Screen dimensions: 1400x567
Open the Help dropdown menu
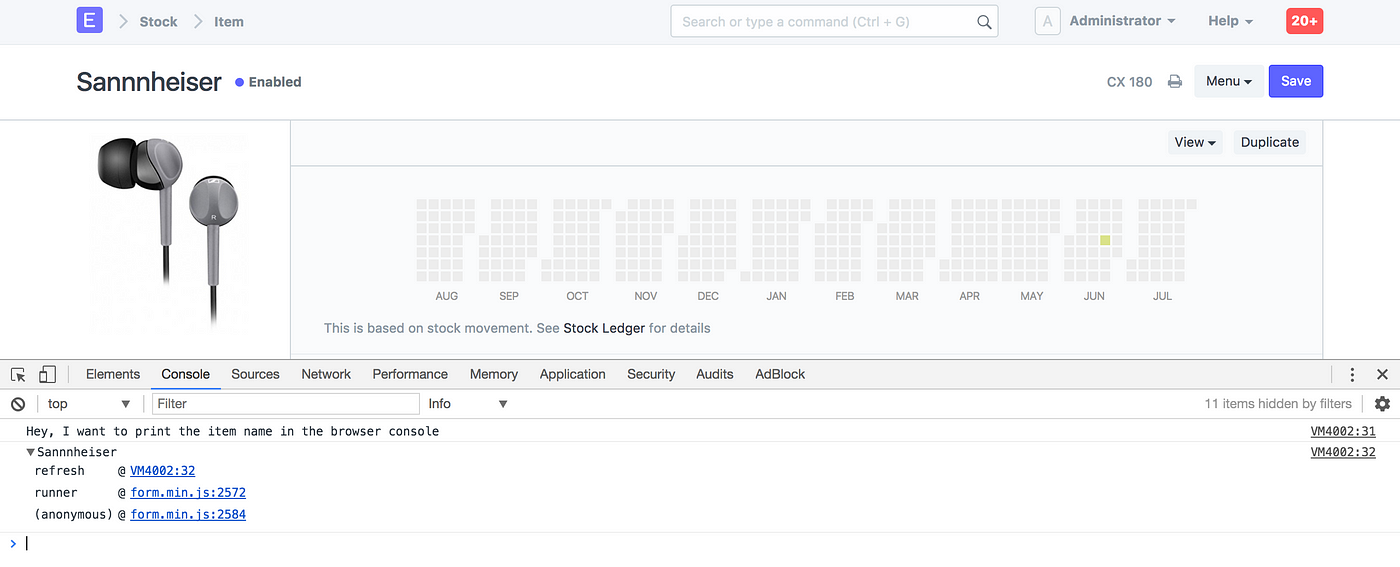pos(1230,21)
